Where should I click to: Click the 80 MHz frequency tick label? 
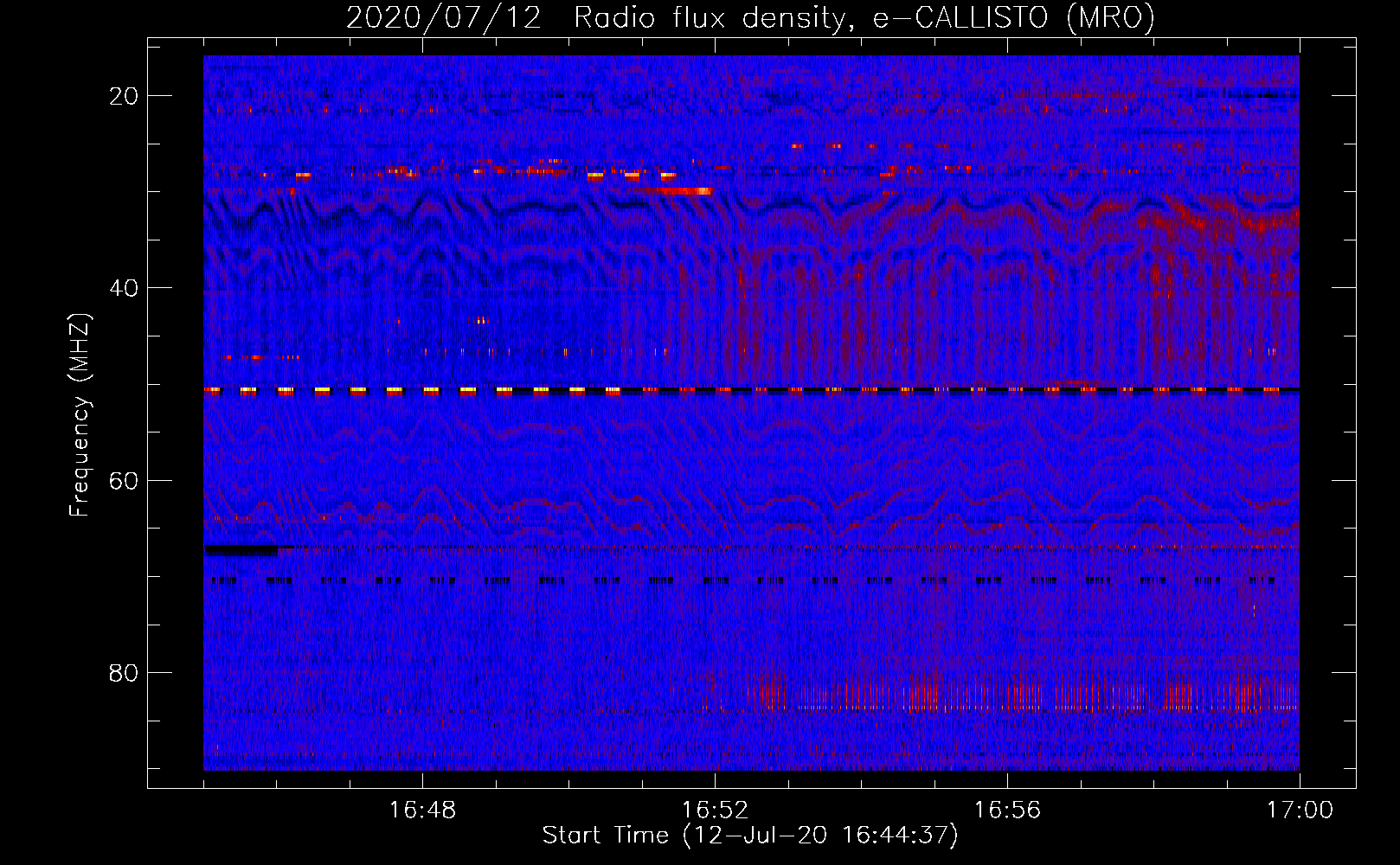coord(124,672)
